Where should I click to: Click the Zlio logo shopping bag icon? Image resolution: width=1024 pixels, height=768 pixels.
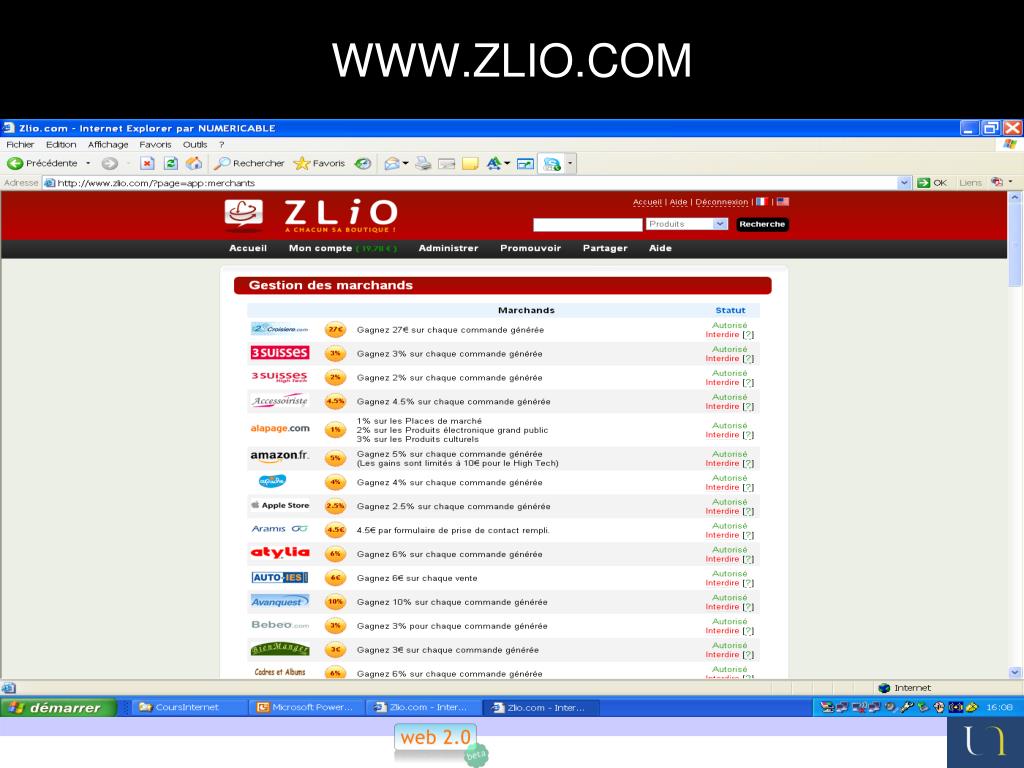coord(244,215)
